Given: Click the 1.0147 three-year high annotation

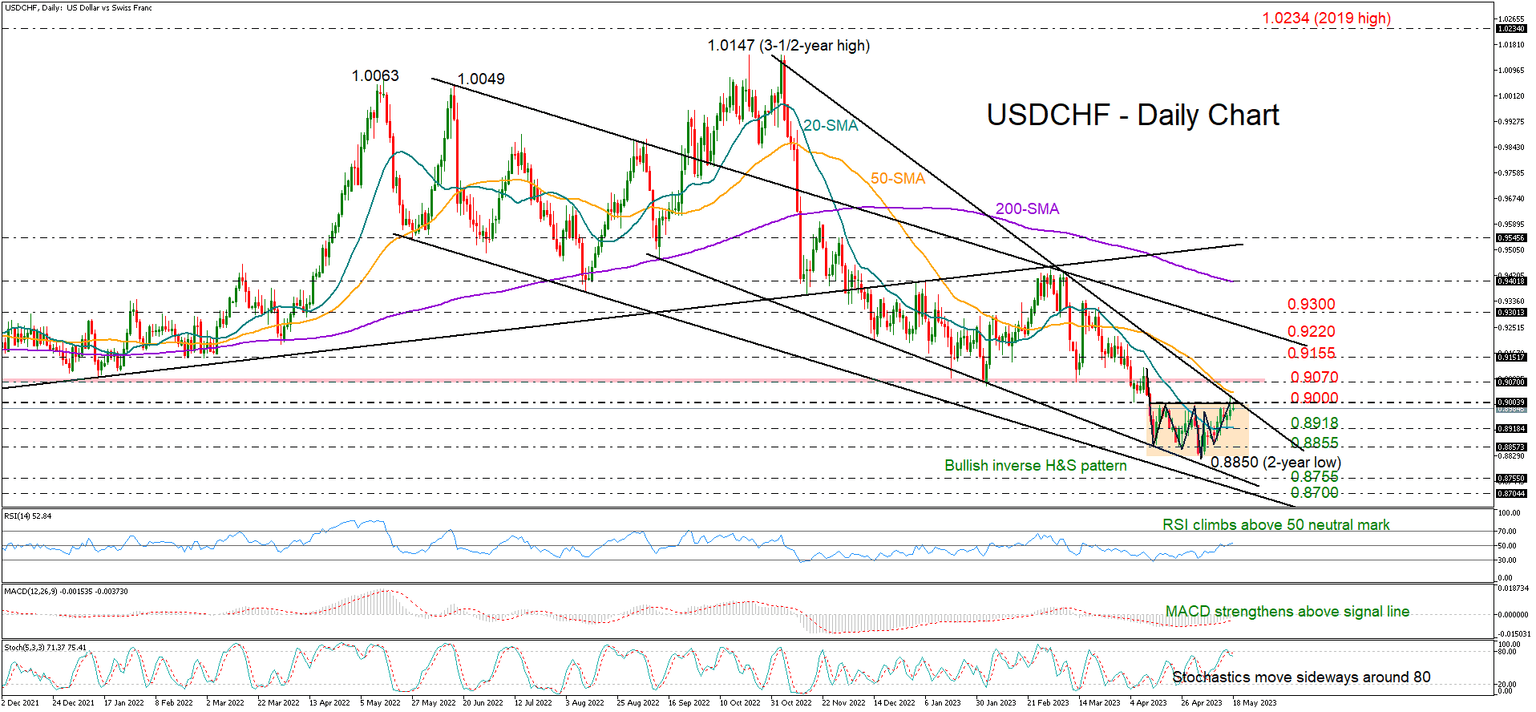Looking at the screenshot, I should (x=786, y=45).
